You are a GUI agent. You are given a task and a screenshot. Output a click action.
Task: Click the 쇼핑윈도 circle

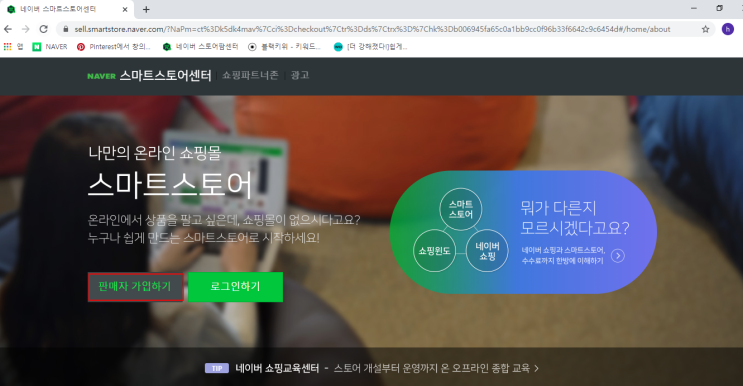tap(434, 251)
